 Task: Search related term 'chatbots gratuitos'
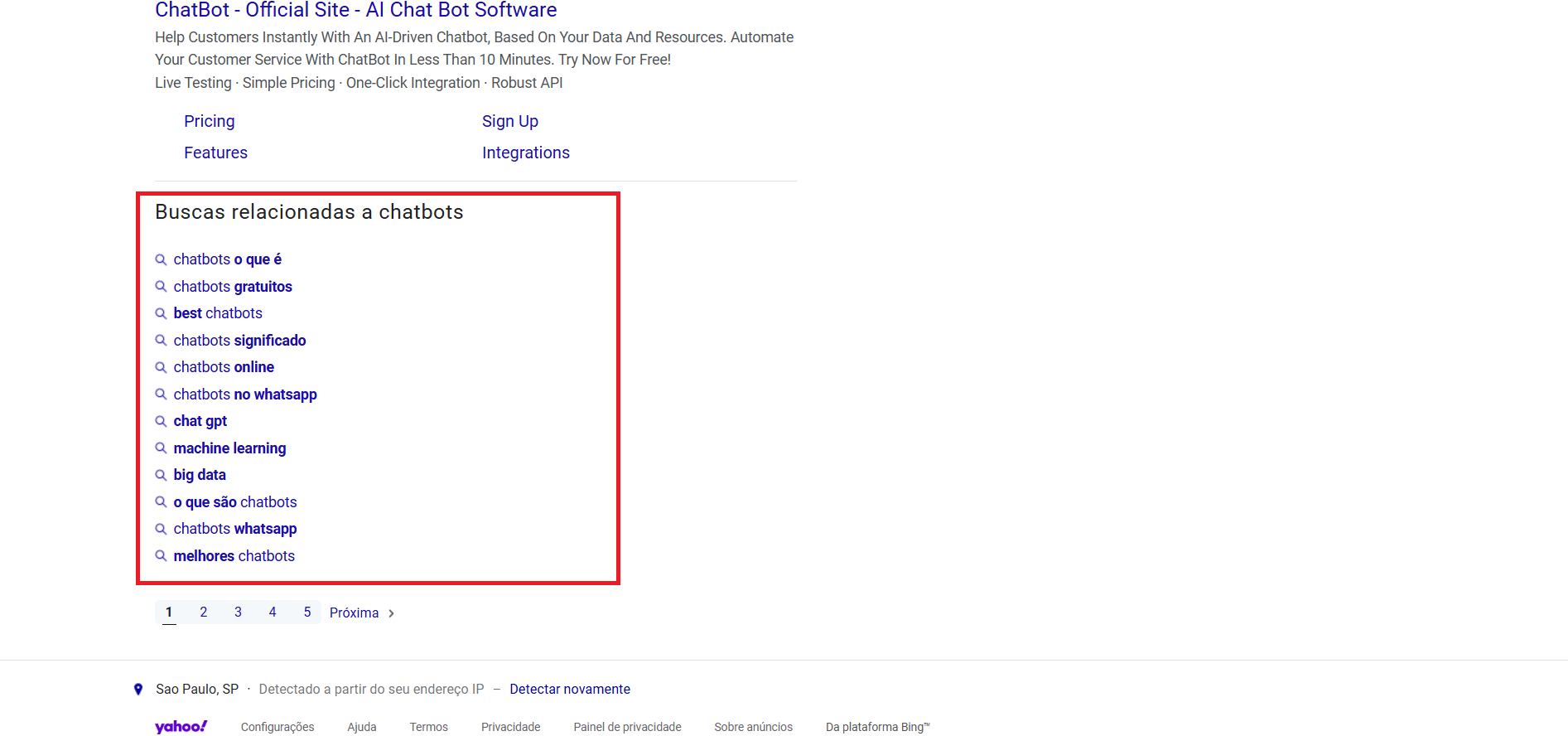[233, 287]
